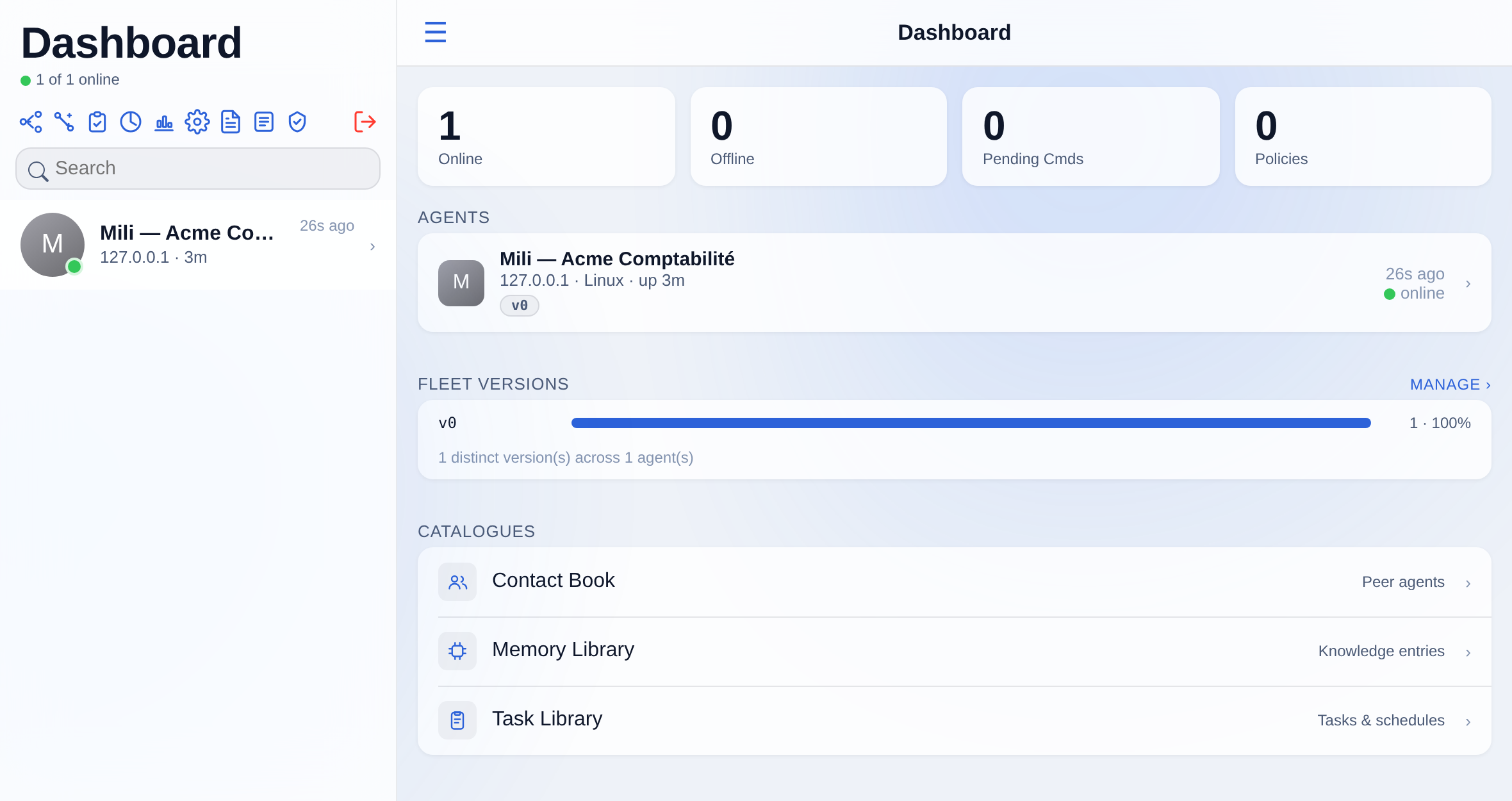Click the document file icon in toolbar
Screen dimensions: 1512x801
[231, 122]
